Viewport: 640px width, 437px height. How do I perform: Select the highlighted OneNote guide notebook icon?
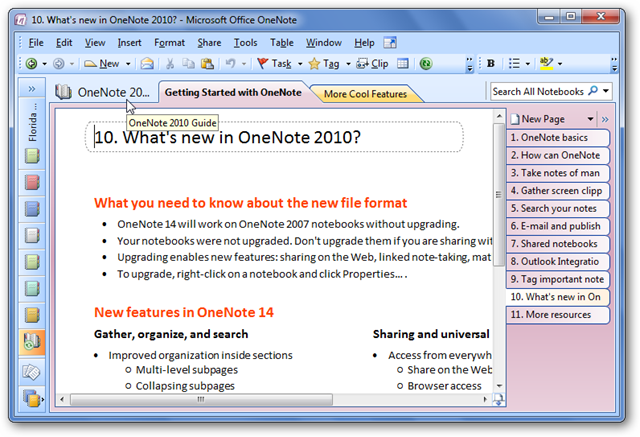coord(32,342)
